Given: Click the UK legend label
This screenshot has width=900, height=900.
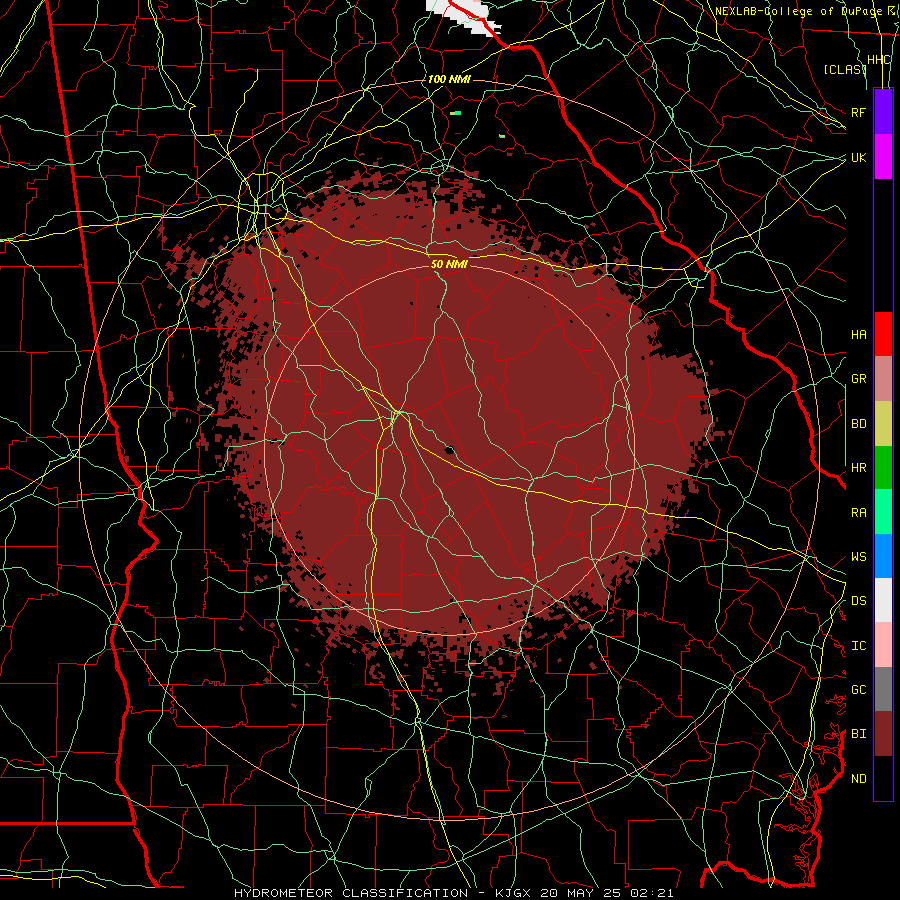Looking at the screenshot, I should click(x=859, y=157).
